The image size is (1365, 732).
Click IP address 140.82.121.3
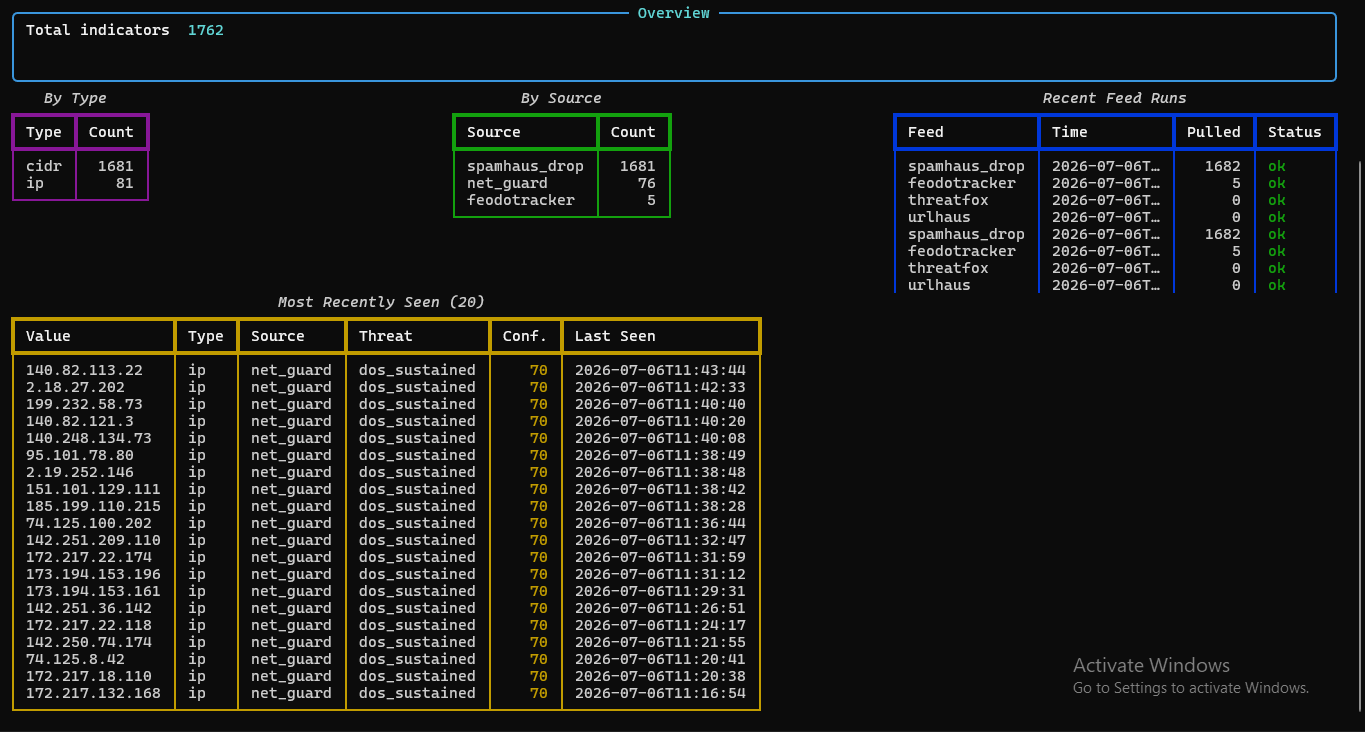pyautogui.click(x=80, y=421)
